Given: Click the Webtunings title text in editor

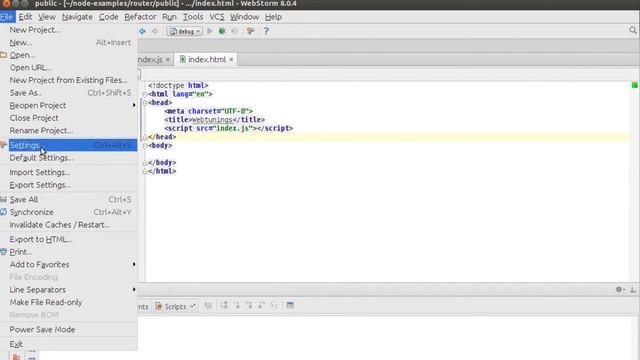Looking at the screenshot, I should tap(212, 120).
